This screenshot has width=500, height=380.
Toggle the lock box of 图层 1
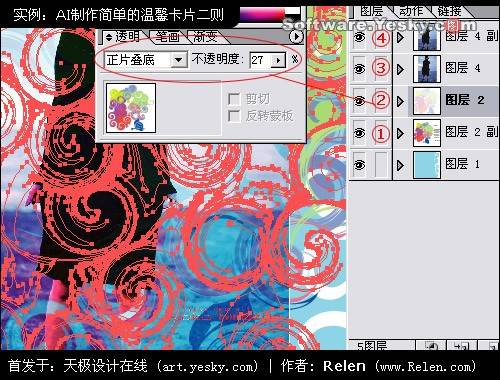[x=381, y=165]
